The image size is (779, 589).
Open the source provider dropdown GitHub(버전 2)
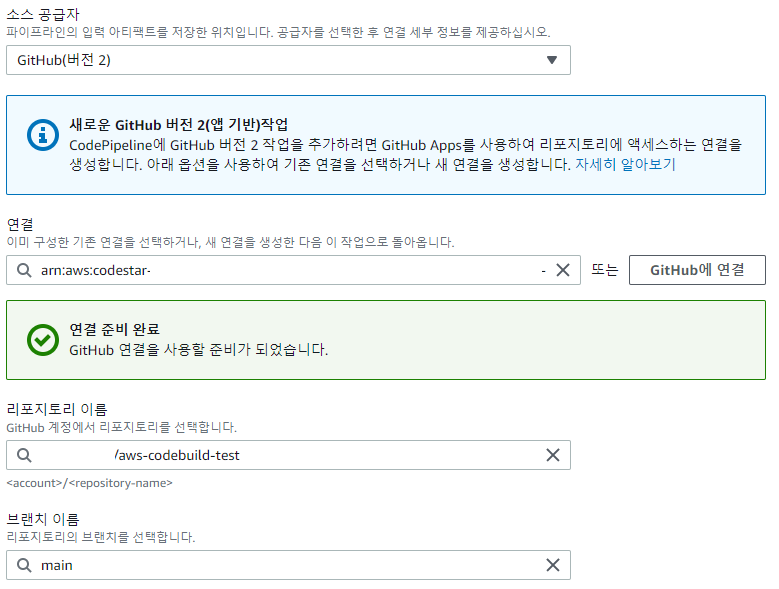coord(288,60)
